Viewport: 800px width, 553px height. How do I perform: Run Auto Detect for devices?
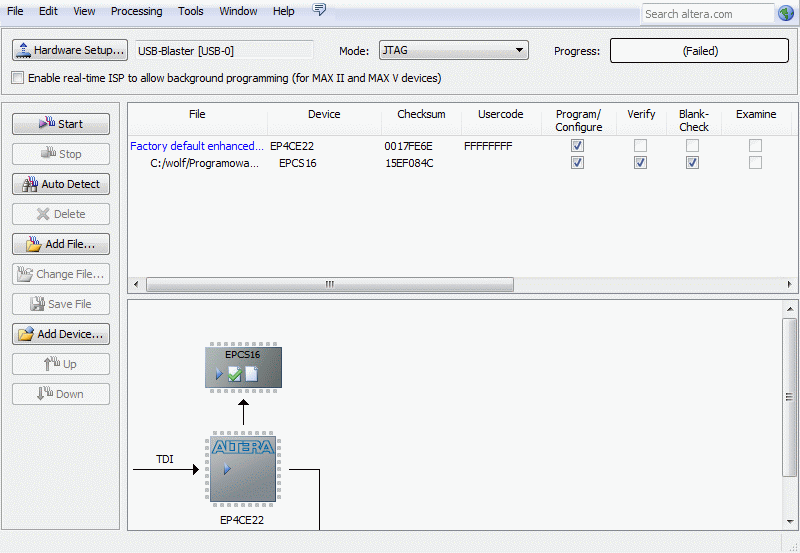pyautogui.click(x=61, y=184)
